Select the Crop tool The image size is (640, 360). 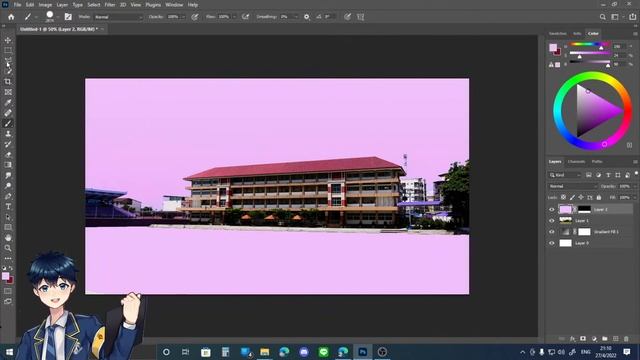8,82
